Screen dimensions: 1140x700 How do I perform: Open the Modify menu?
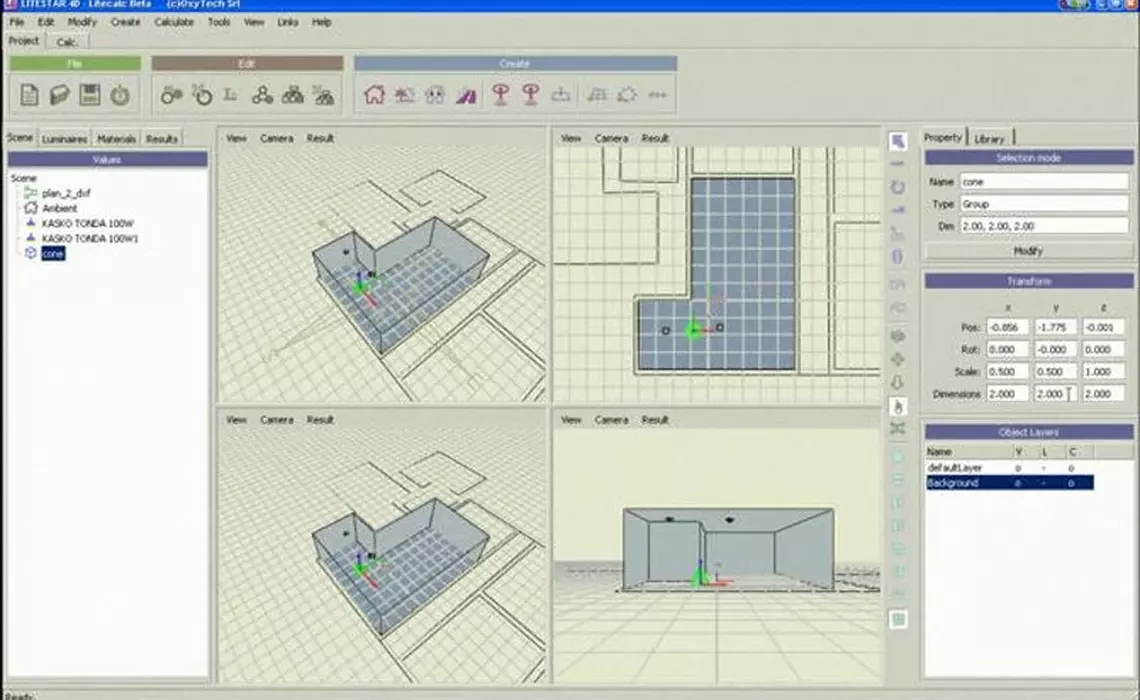point(82,23)
